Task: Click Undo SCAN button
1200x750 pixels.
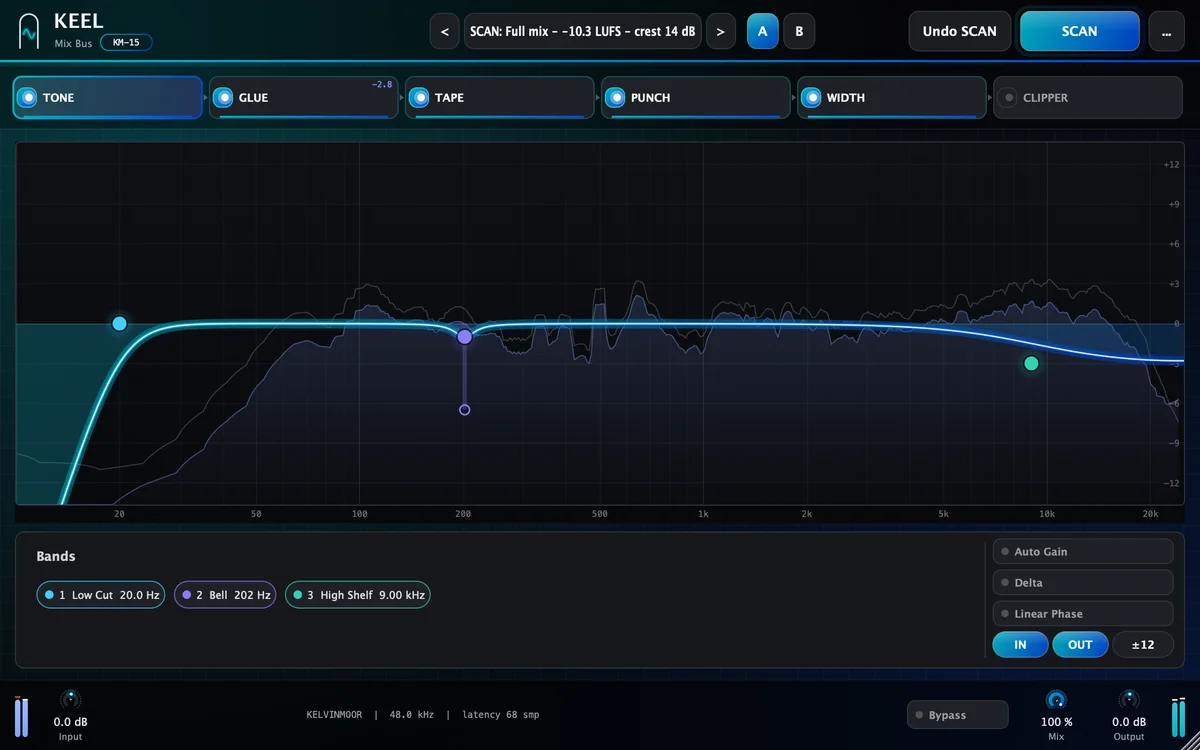Action: click(960, 31)
